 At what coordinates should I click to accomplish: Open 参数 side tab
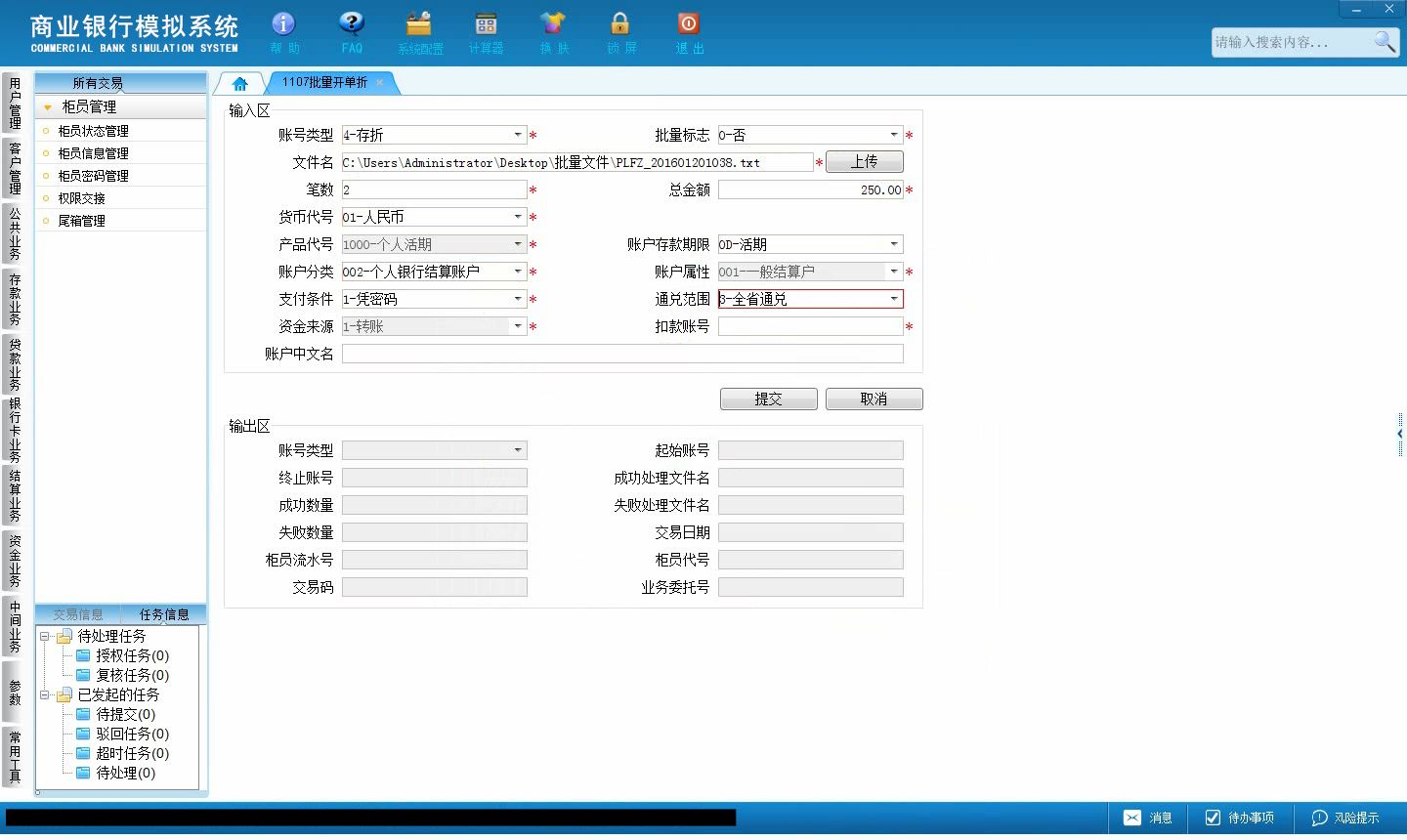(x=14, y=692)
